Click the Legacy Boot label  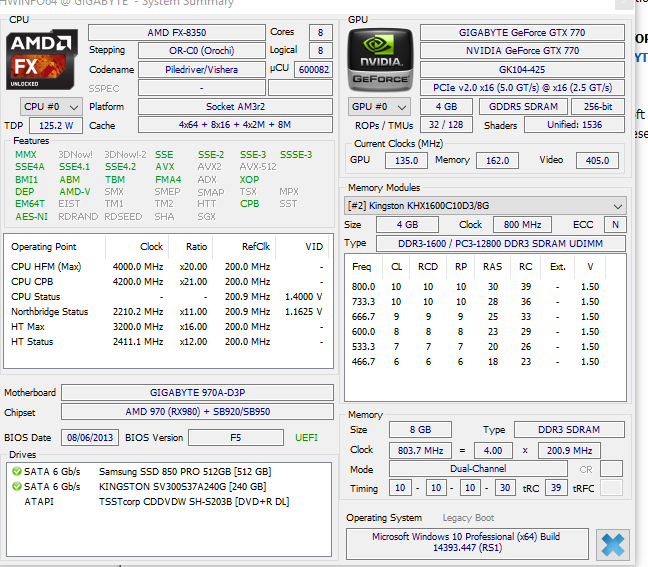468,518
